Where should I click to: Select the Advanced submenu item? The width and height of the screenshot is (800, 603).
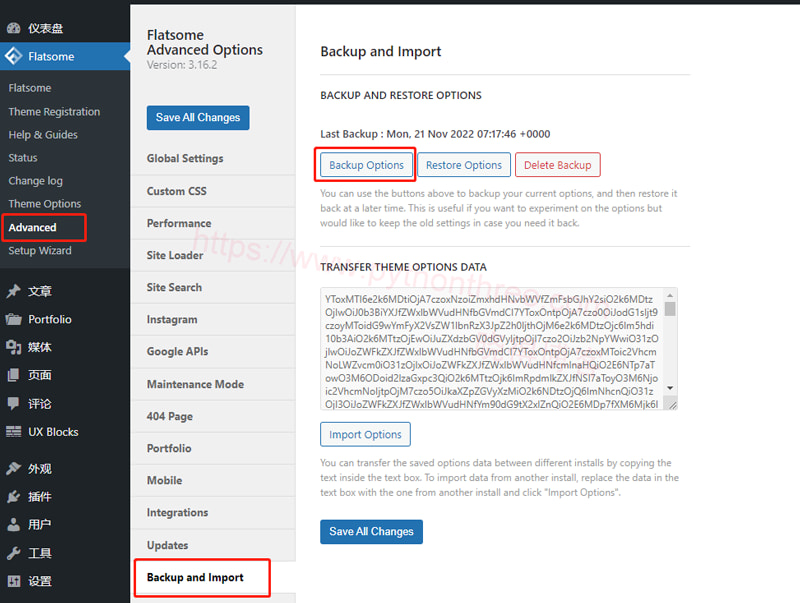(32, 227)
